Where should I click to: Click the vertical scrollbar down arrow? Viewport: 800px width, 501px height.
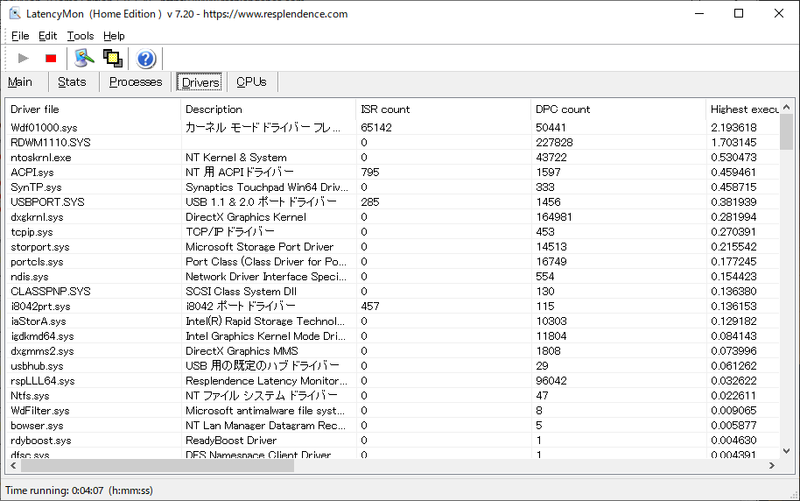[x=786, y=451]
